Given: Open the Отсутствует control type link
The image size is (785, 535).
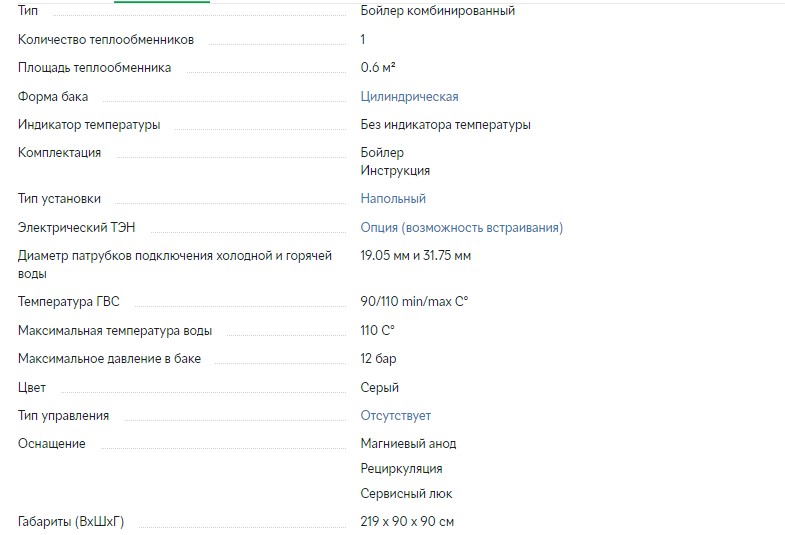Looking at the screenshot, I should tap(395, 416).
